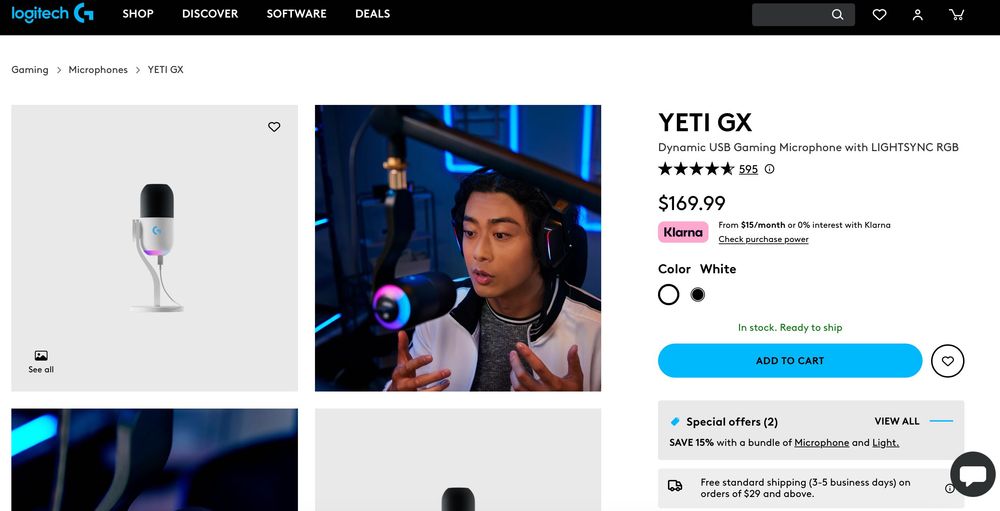This screenshot has width=1000, height=511.
Task: Click the shipping info icon
Action: 950,488
